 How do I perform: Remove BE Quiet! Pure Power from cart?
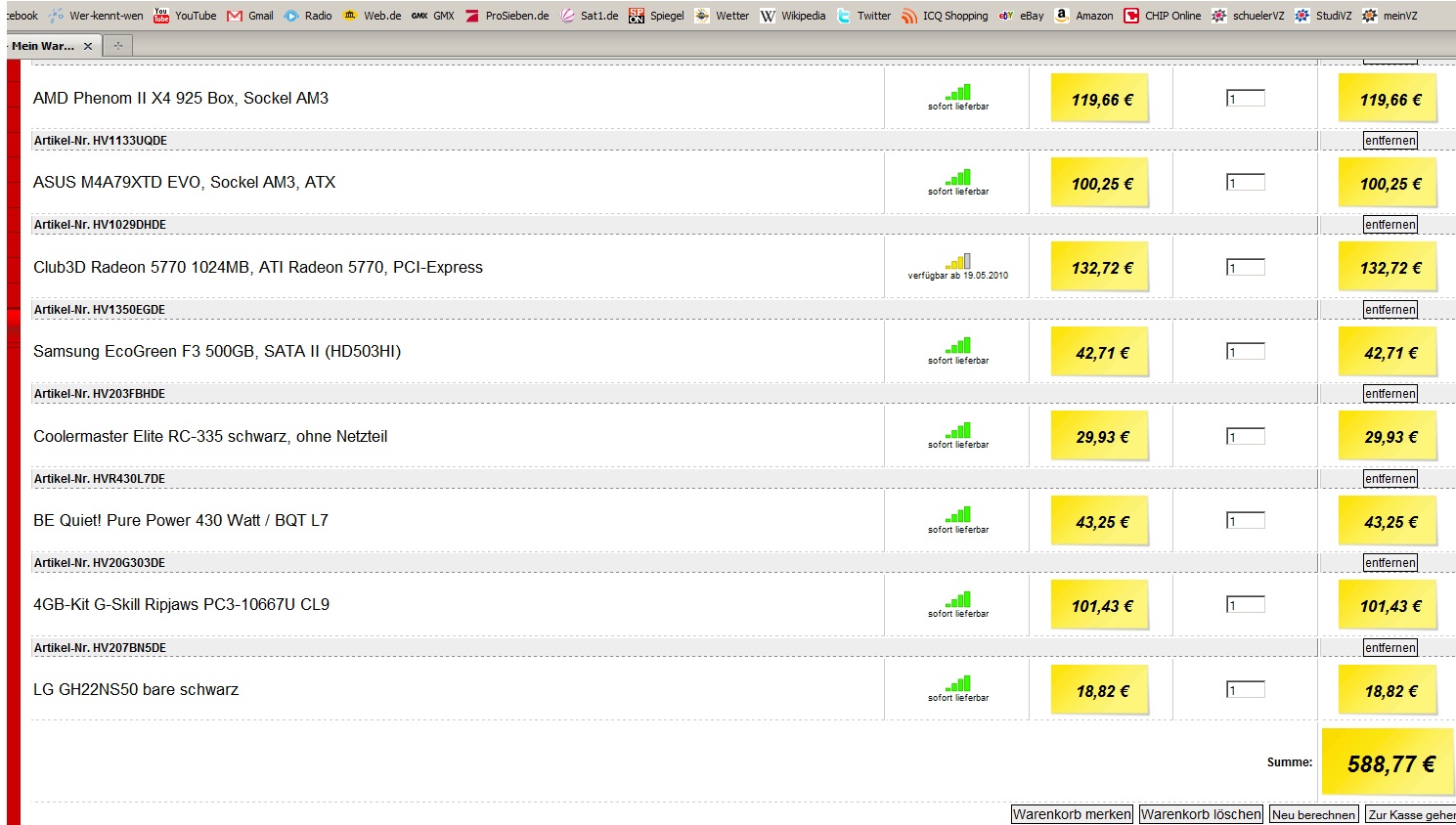(1390, 479)
